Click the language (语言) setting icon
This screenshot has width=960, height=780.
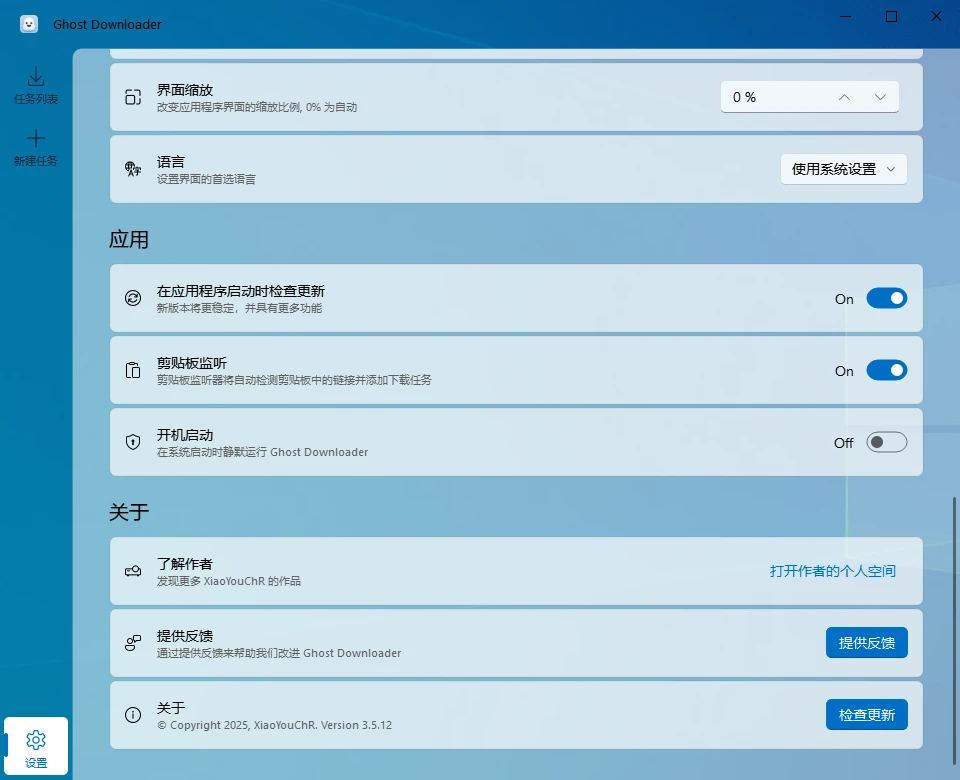pos(133,169)
